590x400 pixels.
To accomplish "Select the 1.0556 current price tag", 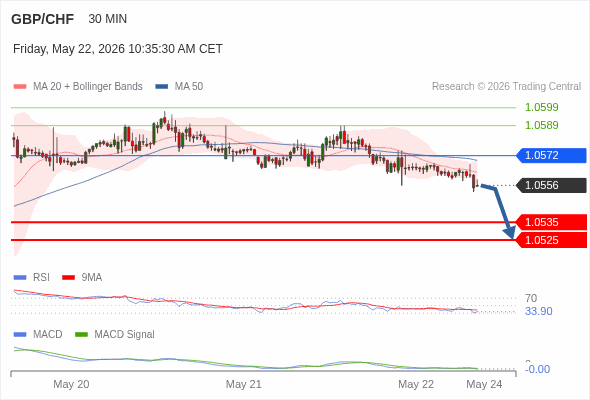I will [x=551, y=186].
